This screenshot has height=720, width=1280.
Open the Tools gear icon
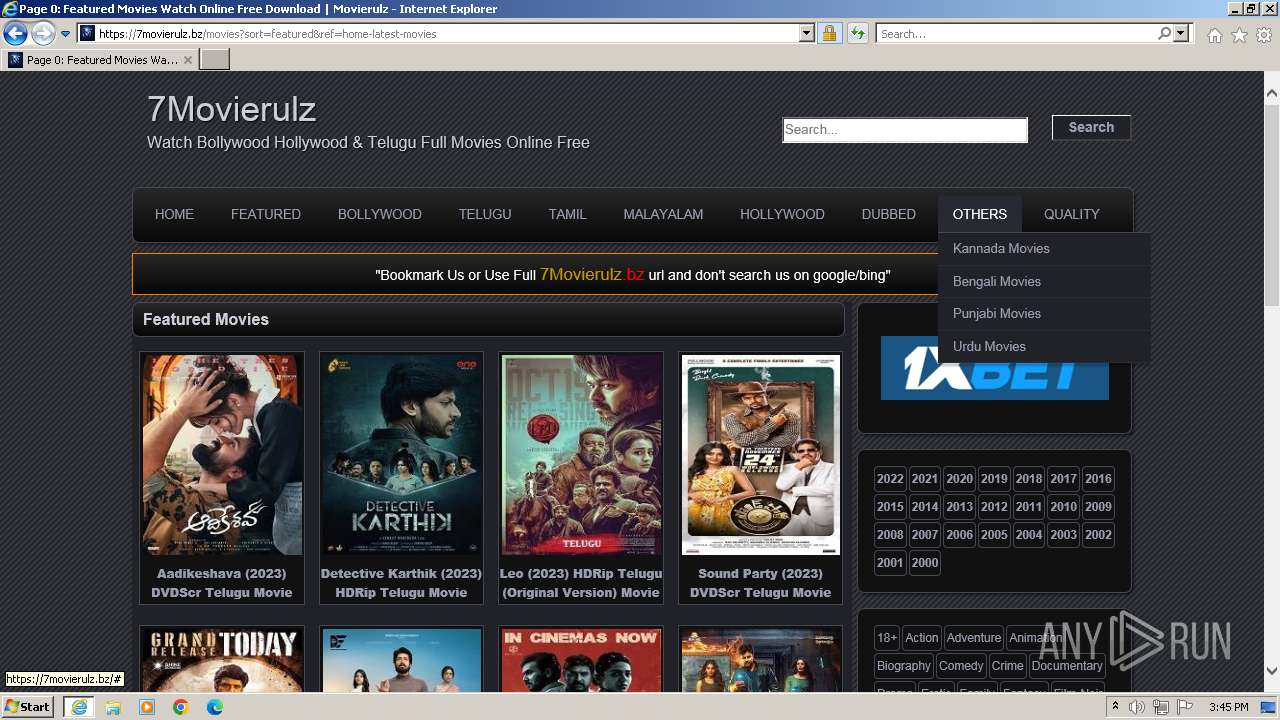[1264, 34]
